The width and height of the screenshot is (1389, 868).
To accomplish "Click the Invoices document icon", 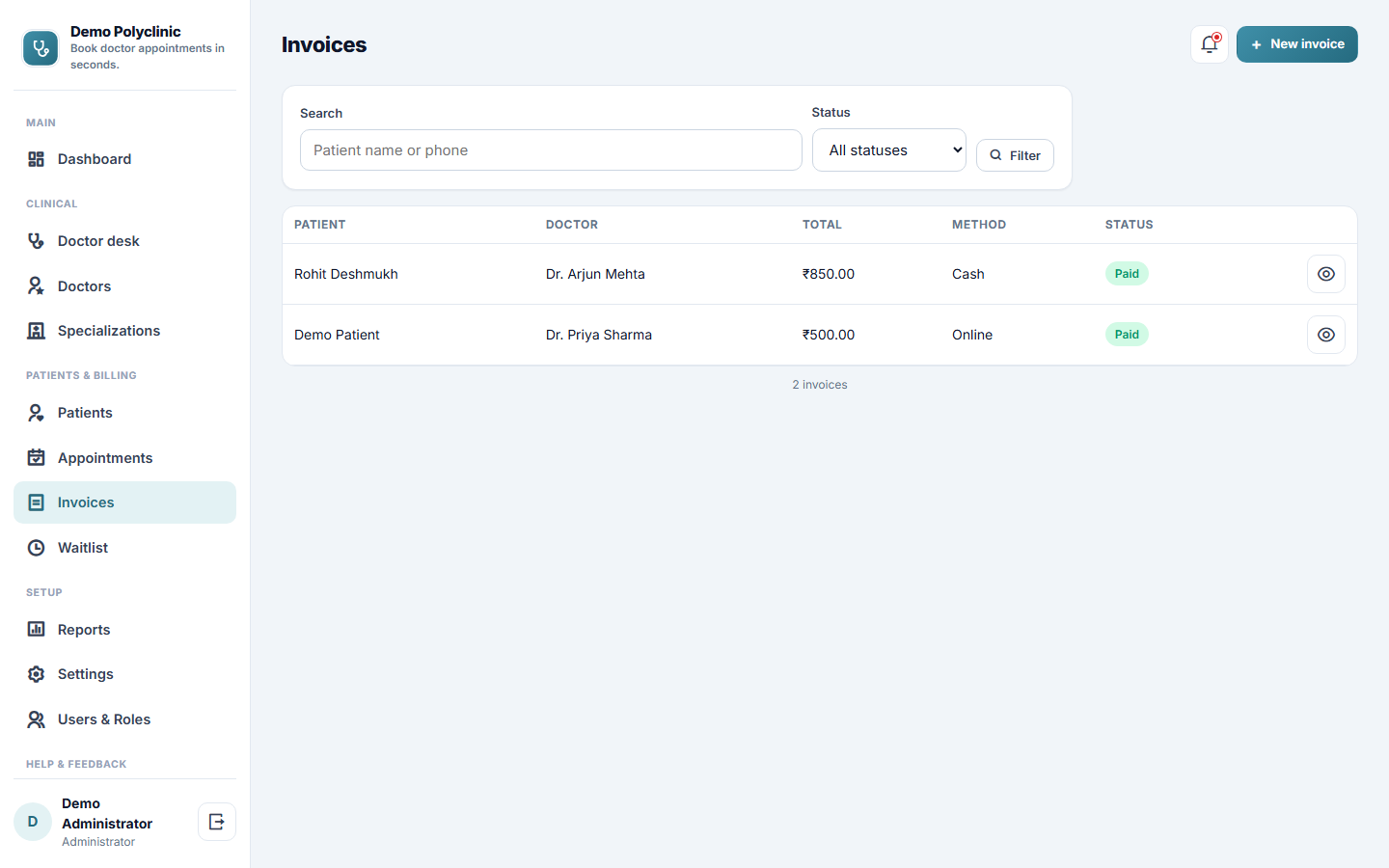I will [36, 502].
